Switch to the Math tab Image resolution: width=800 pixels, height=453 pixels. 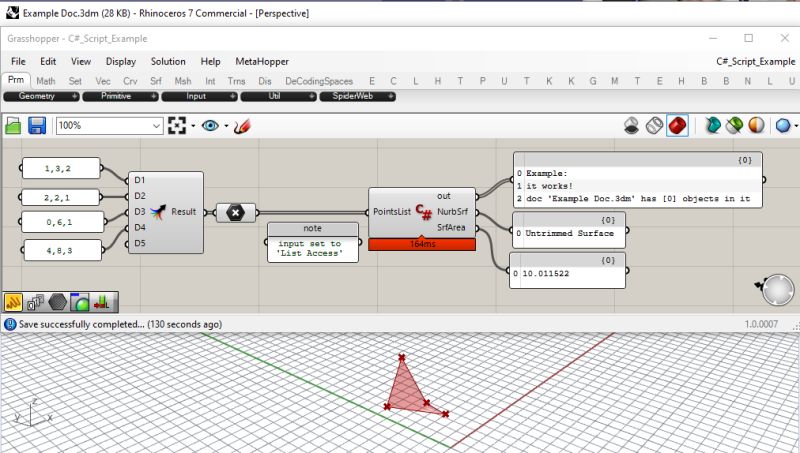pyautogui.click(x=45, y=81)
